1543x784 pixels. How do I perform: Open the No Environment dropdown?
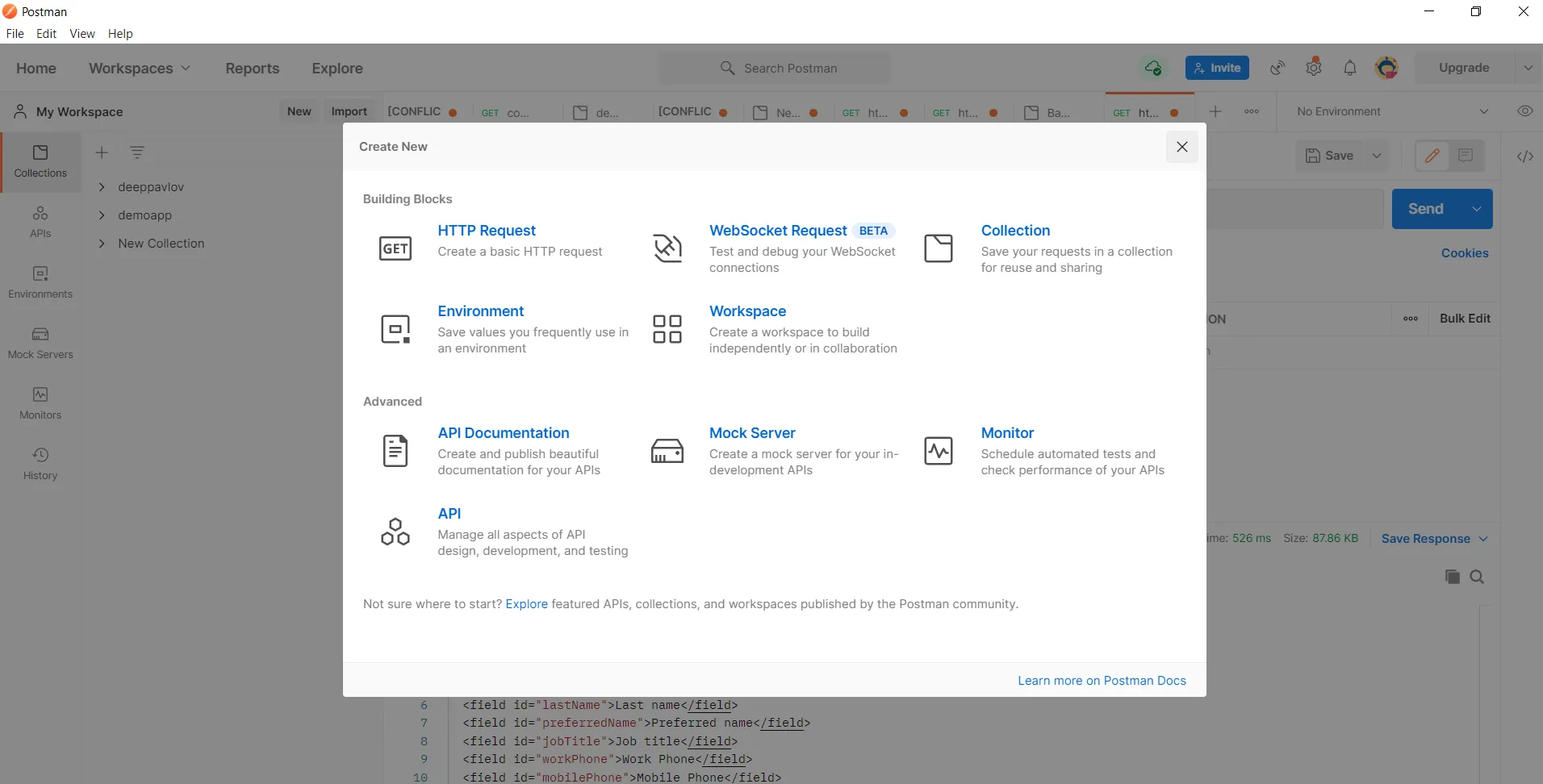point(1392,111)
